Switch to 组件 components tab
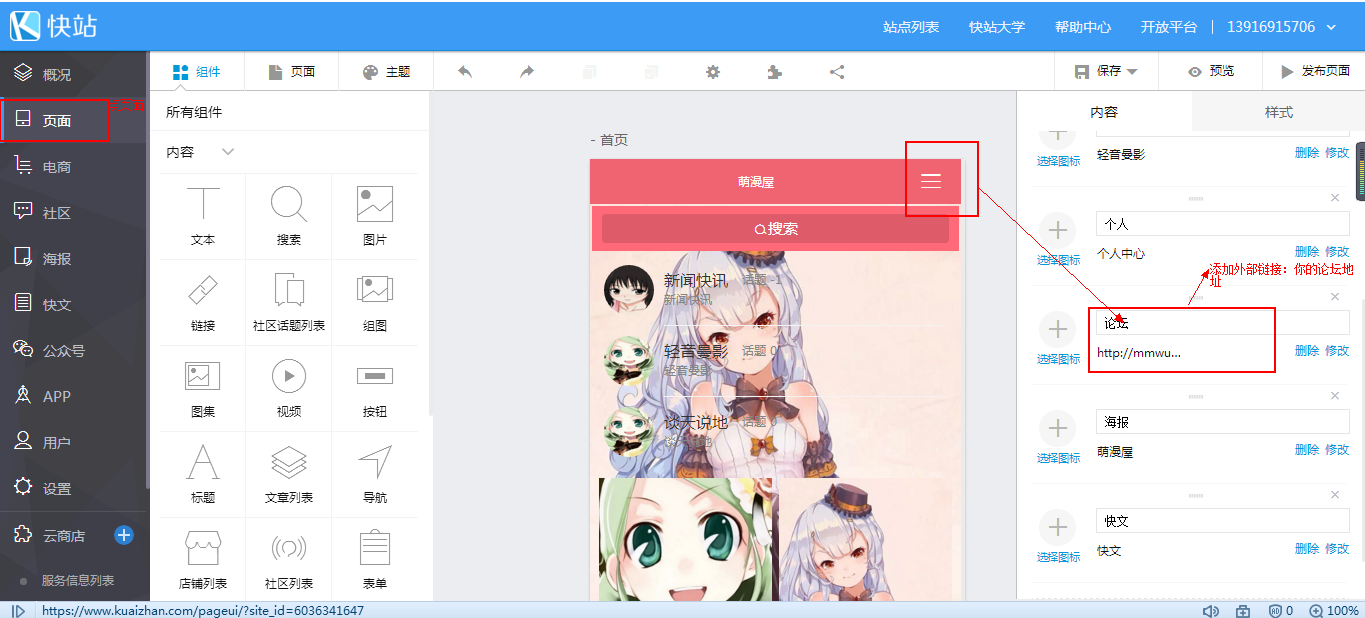 tap(196, 72)
